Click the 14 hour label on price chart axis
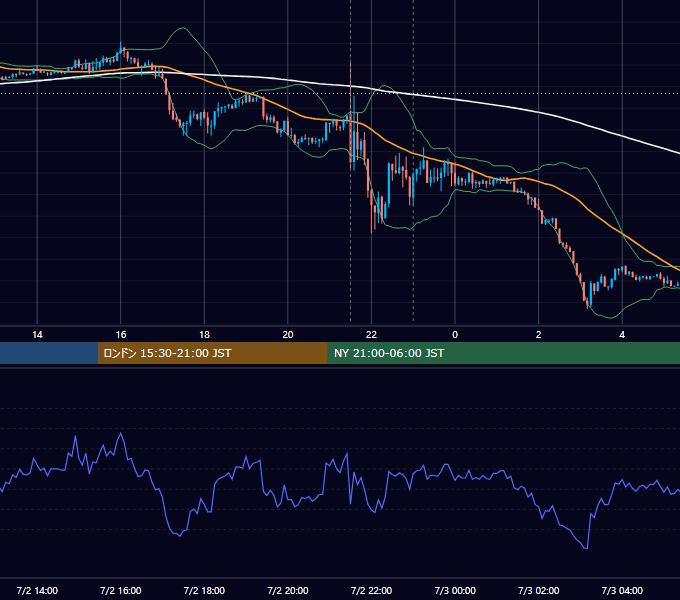 pos(37,335)
